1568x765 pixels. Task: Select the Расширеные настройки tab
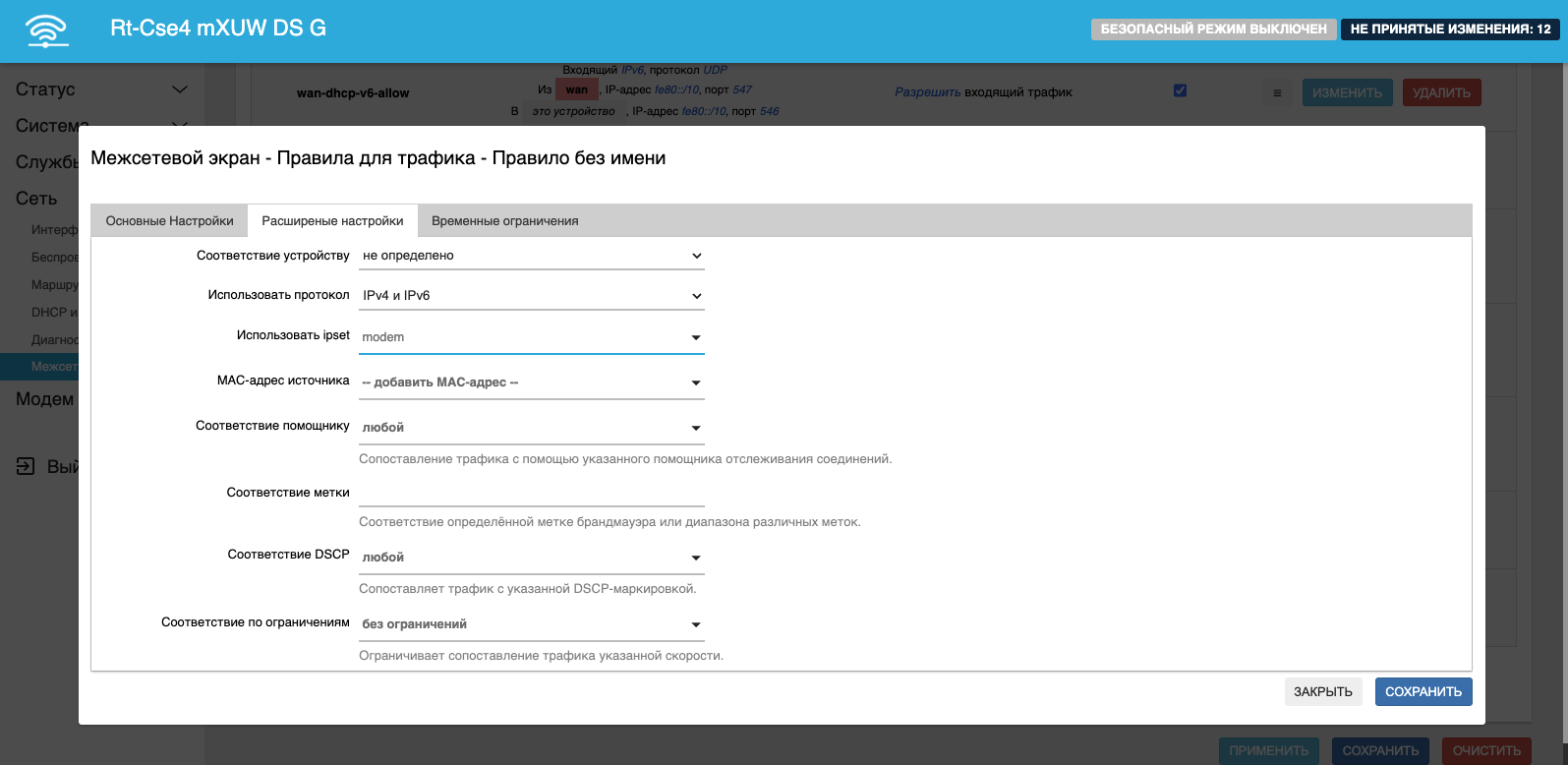[332, 221]
